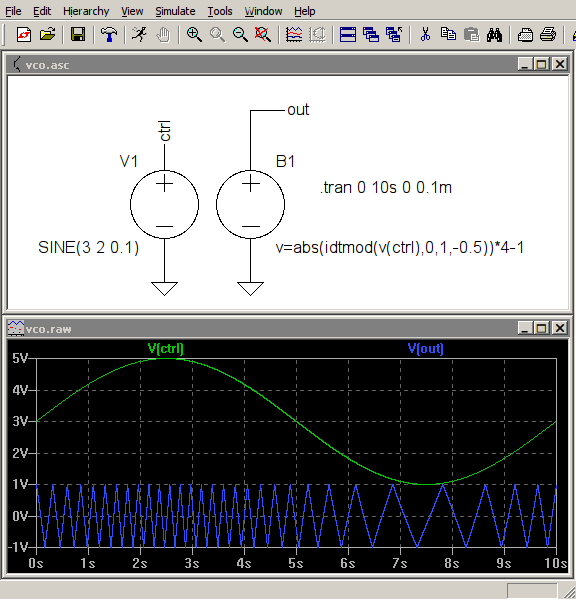Image resolution: width=576 pixels, height=599 pixels.
Task: Save the schematic with the floppy disk icon
Action: tap(78, 35)
